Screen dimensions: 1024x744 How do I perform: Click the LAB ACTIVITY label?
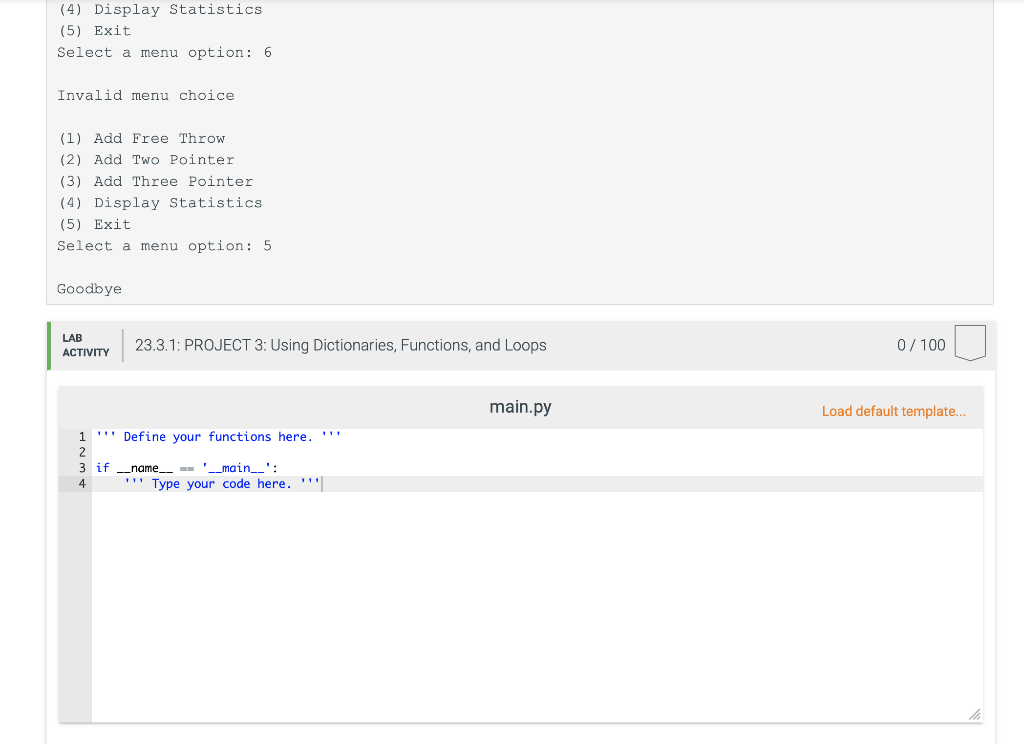point(86,345)
